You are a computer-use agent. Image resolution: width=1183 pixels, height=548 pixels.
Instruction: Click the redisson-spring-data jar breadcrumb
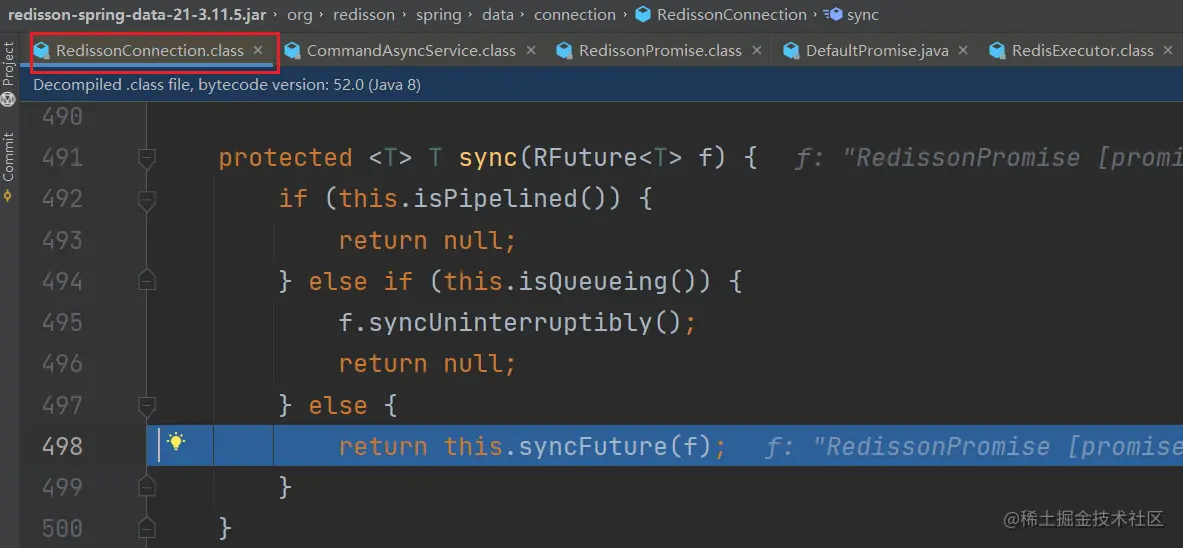(137, 14)
